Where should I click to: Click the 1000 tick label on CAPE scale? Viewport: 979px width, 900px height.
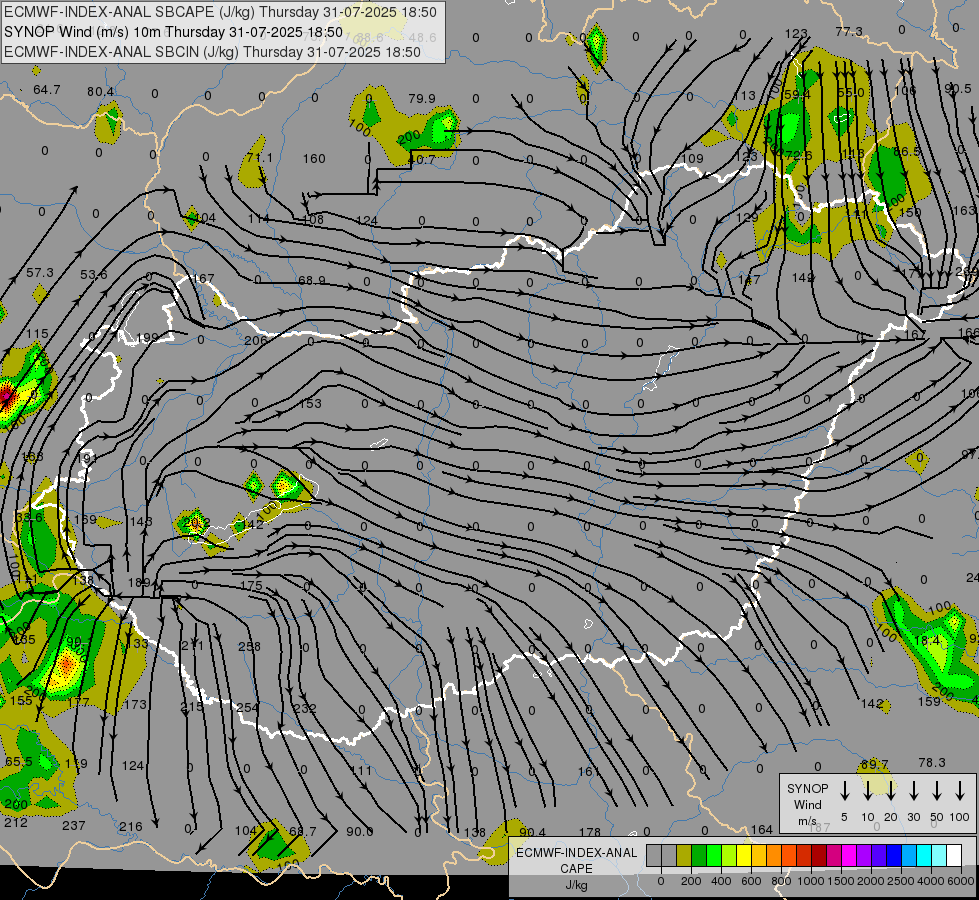[x=810, y=881]
